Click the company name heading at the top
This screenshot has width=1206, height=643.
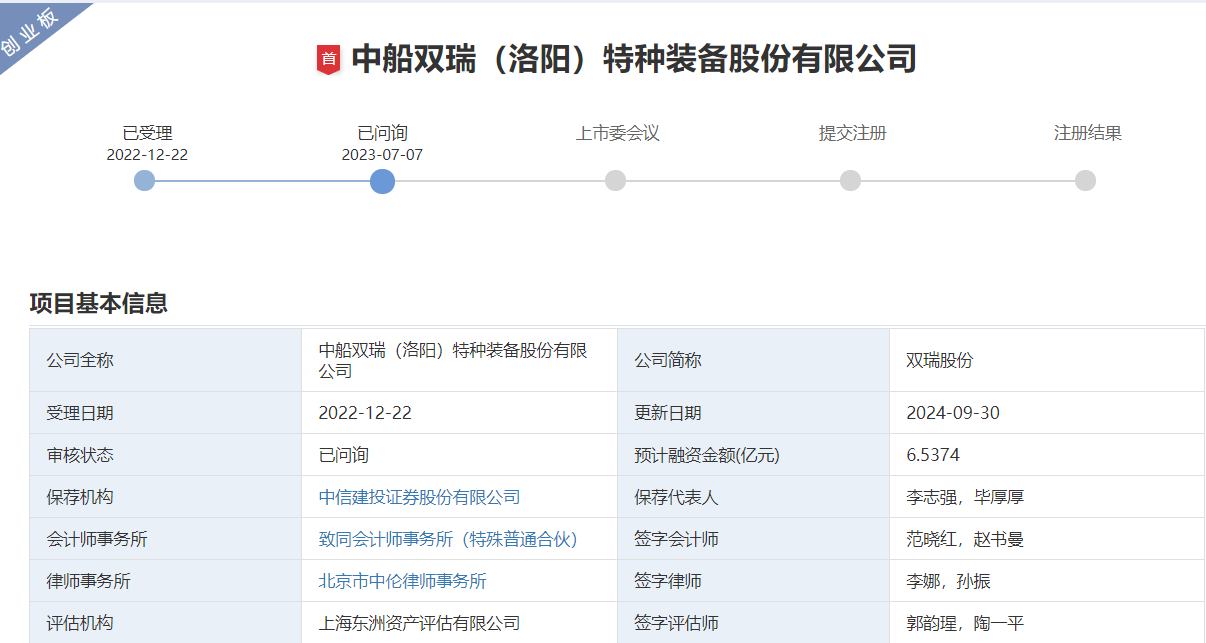click(634, 59)
